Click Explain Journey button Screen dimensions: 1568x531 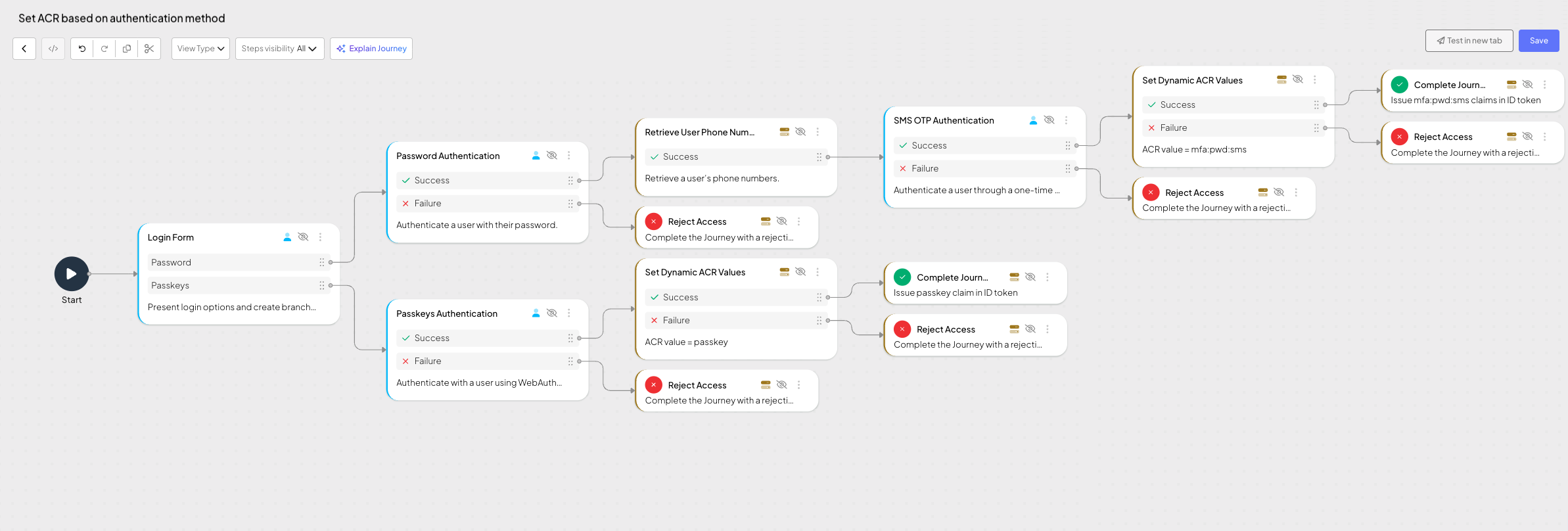coord(371,49)
